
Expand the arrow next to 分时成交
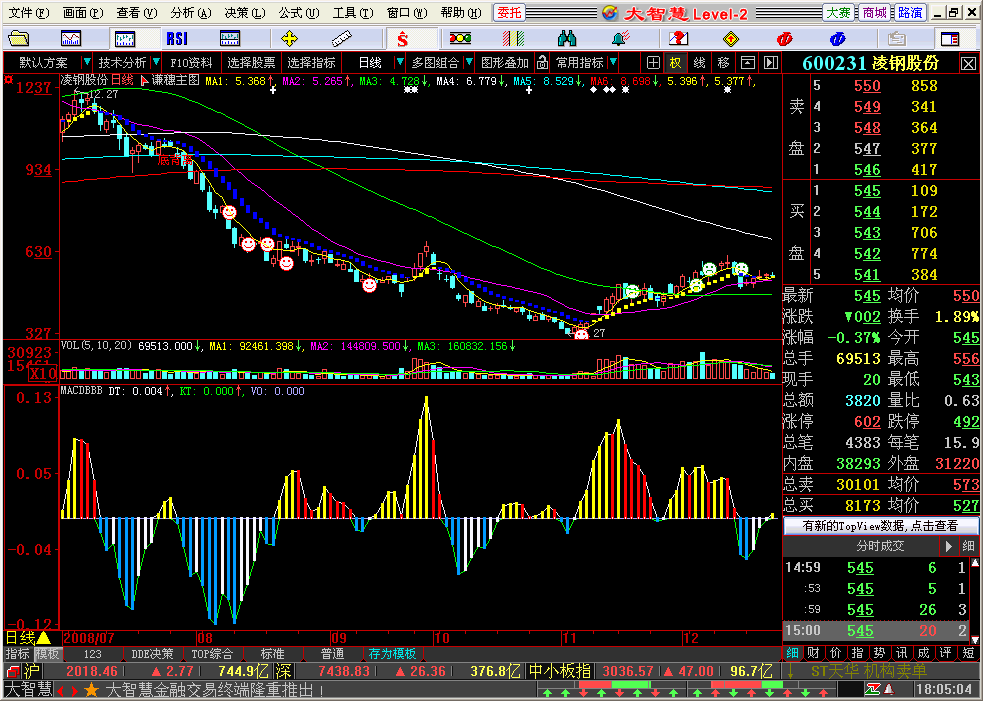[949, 546]
